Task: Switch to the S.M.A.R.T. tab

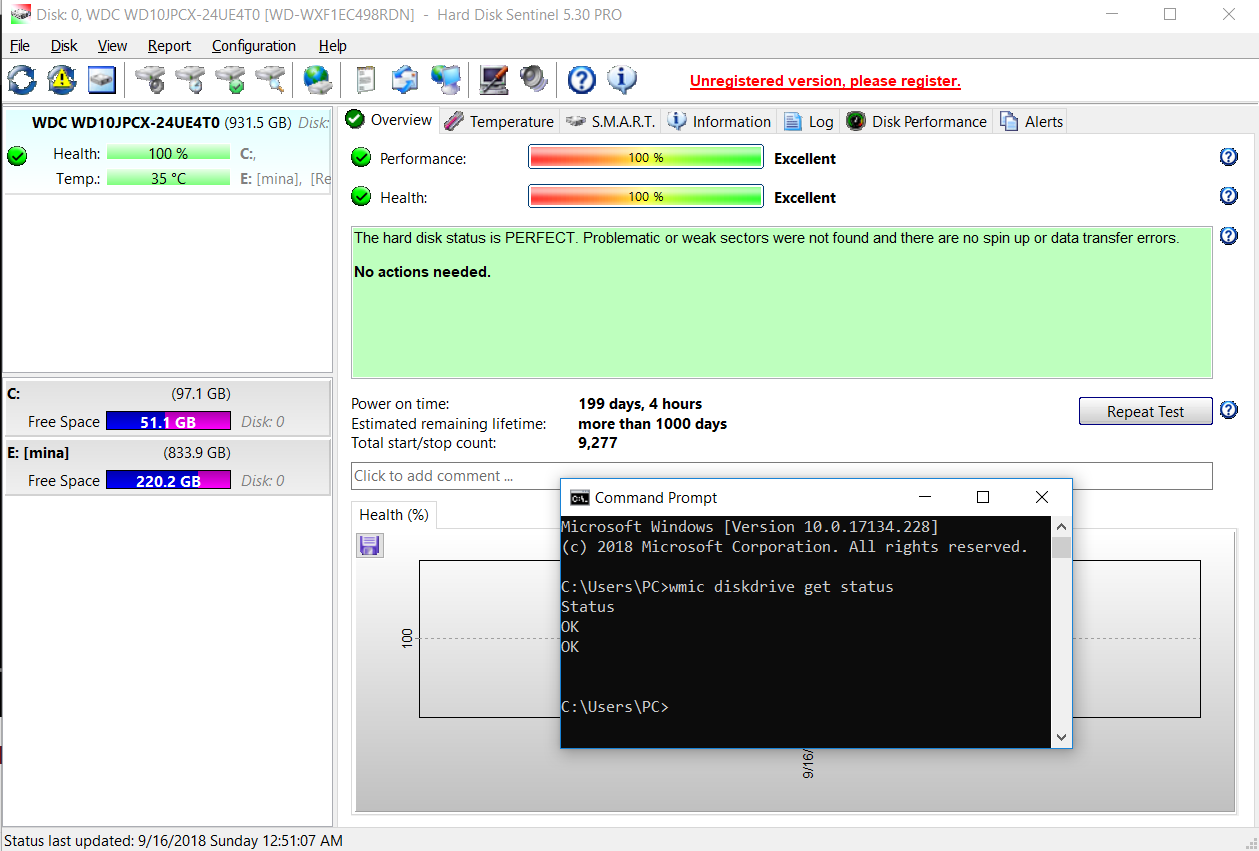Action: point(610,121)
